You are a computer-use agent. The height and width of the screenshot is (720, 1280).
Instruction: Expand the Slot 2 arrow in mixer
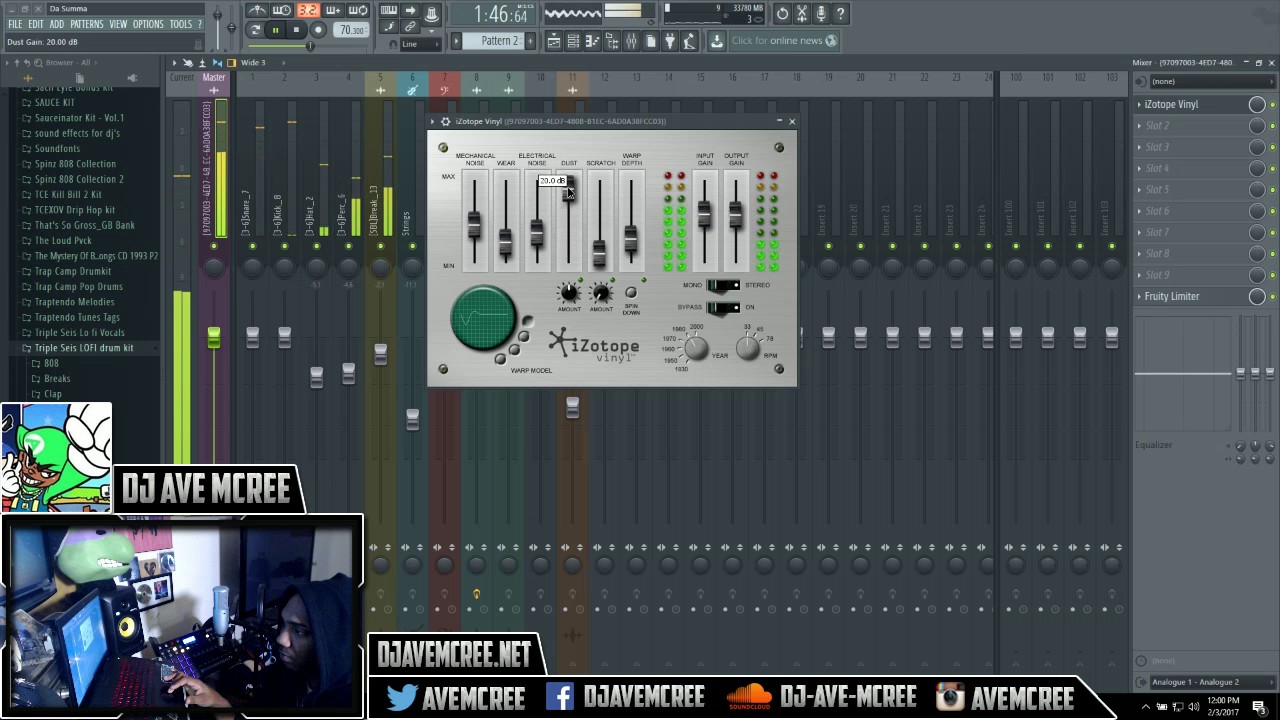1139,126
